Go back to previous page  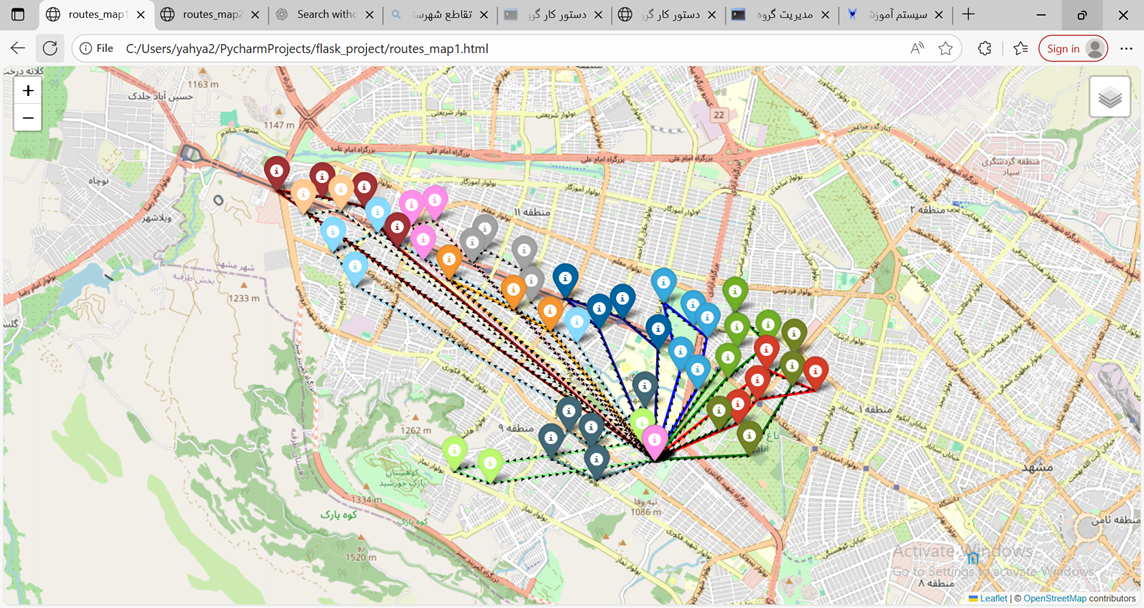(18, 48)
